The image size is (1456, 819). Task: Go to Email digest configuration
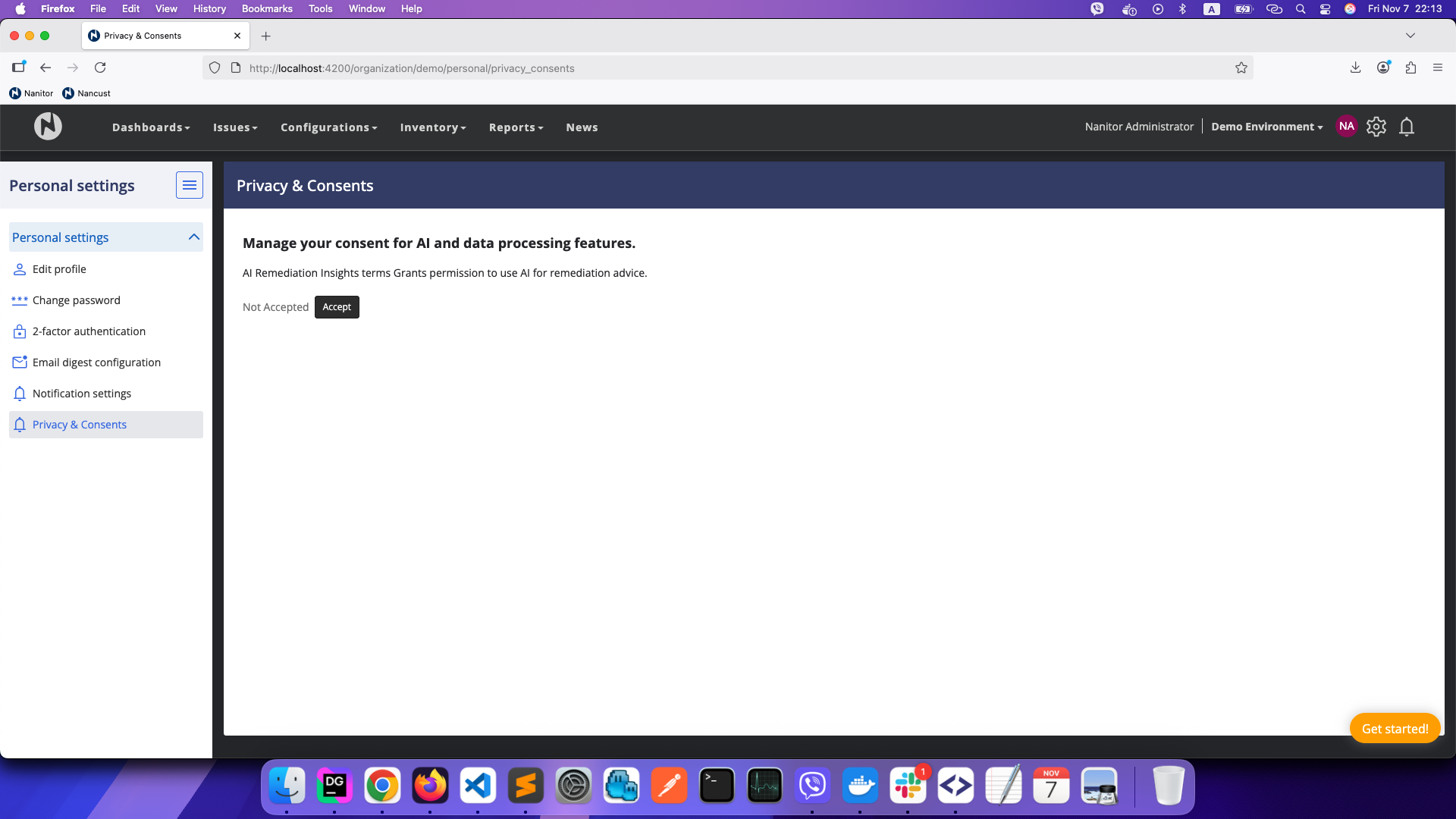pos(96,362)
